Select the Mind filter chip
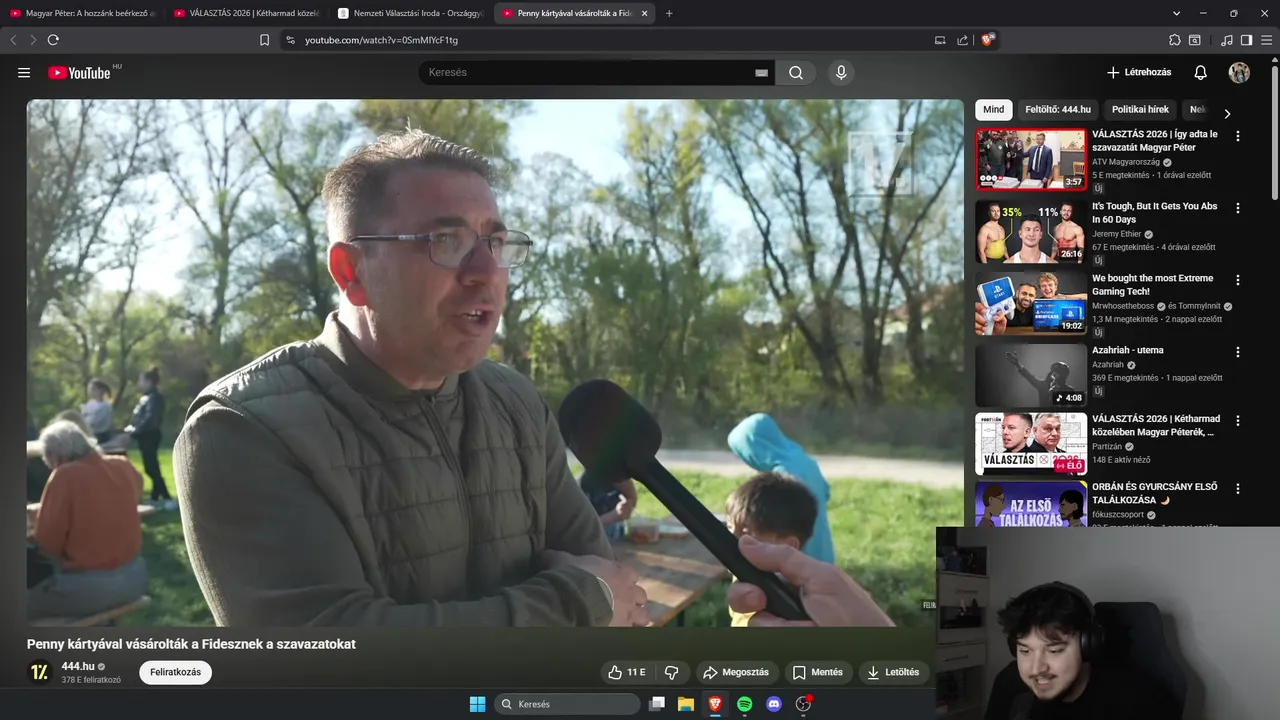 tap(993, 110)
